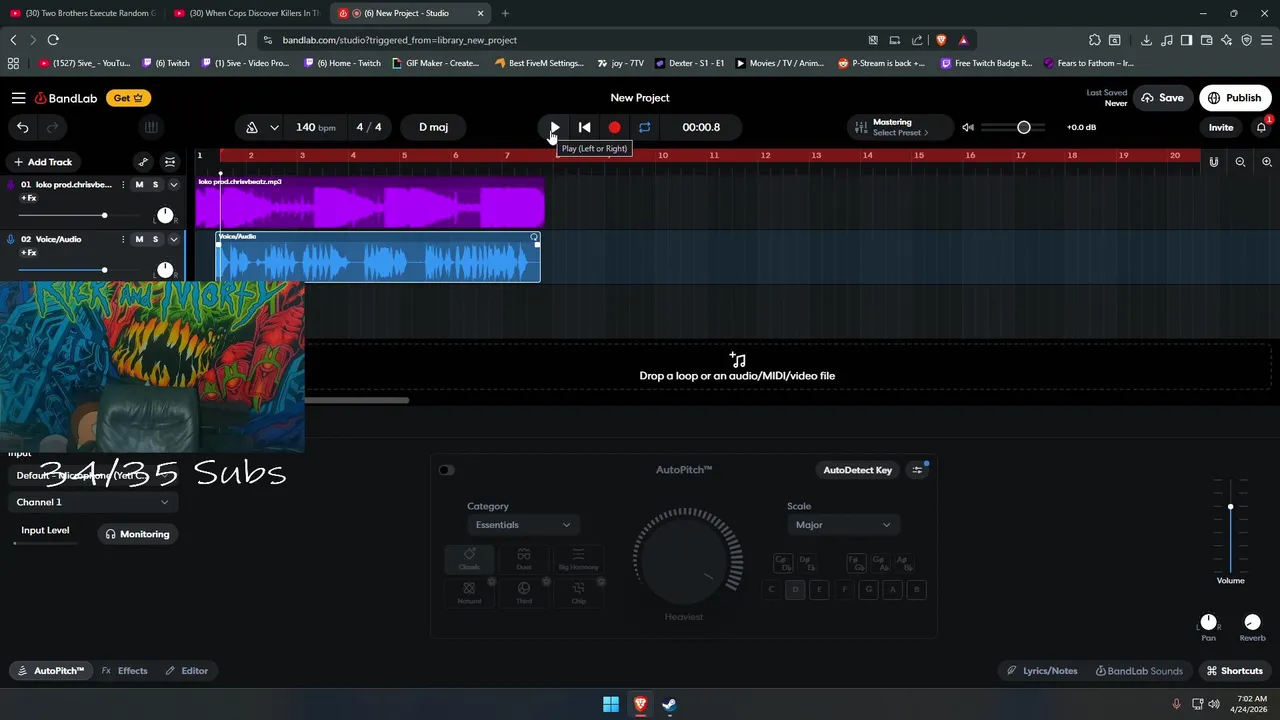1280x720 pixels.
Task: Select the blue Voice/Audio clip
Action: pos(378,258)
